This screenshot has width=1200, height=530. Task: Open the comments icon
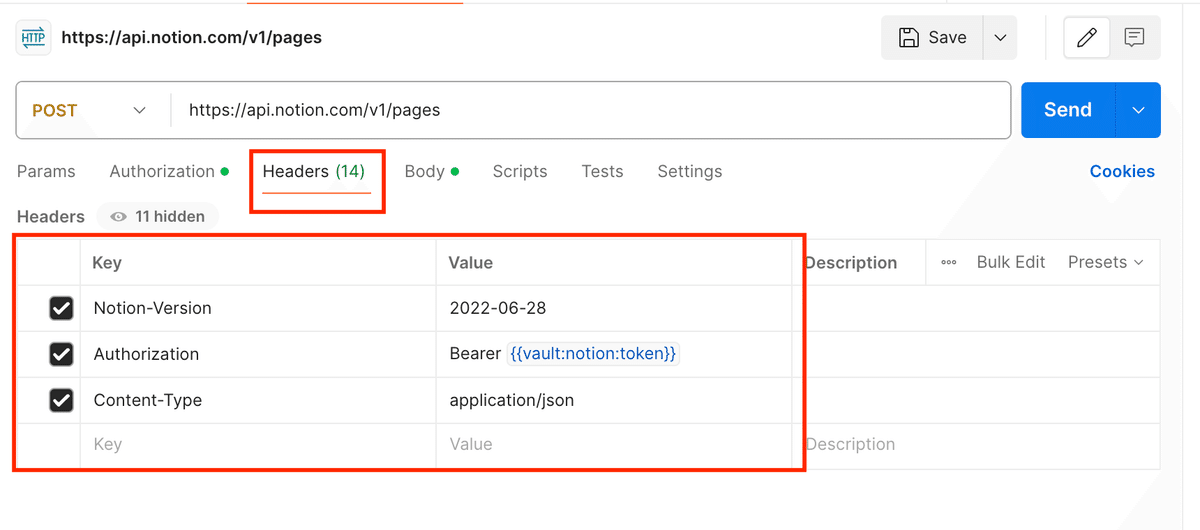click(1134, 38)
